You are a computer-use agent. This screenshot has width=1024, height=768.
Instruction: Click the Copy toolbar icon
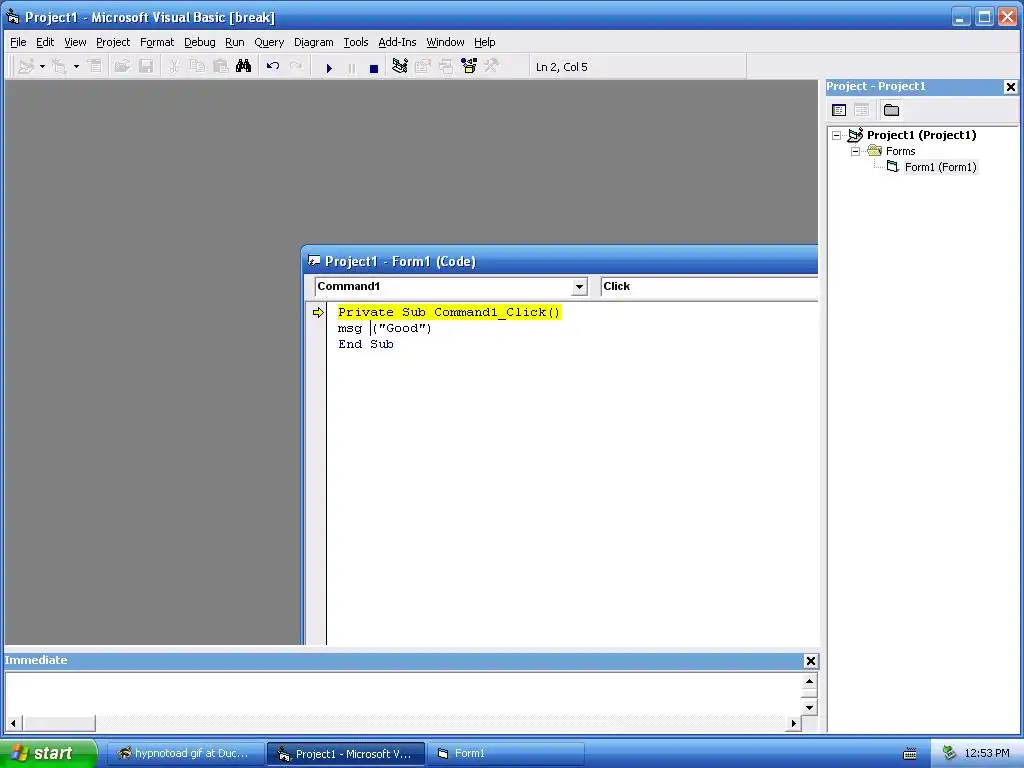(197, 67)
